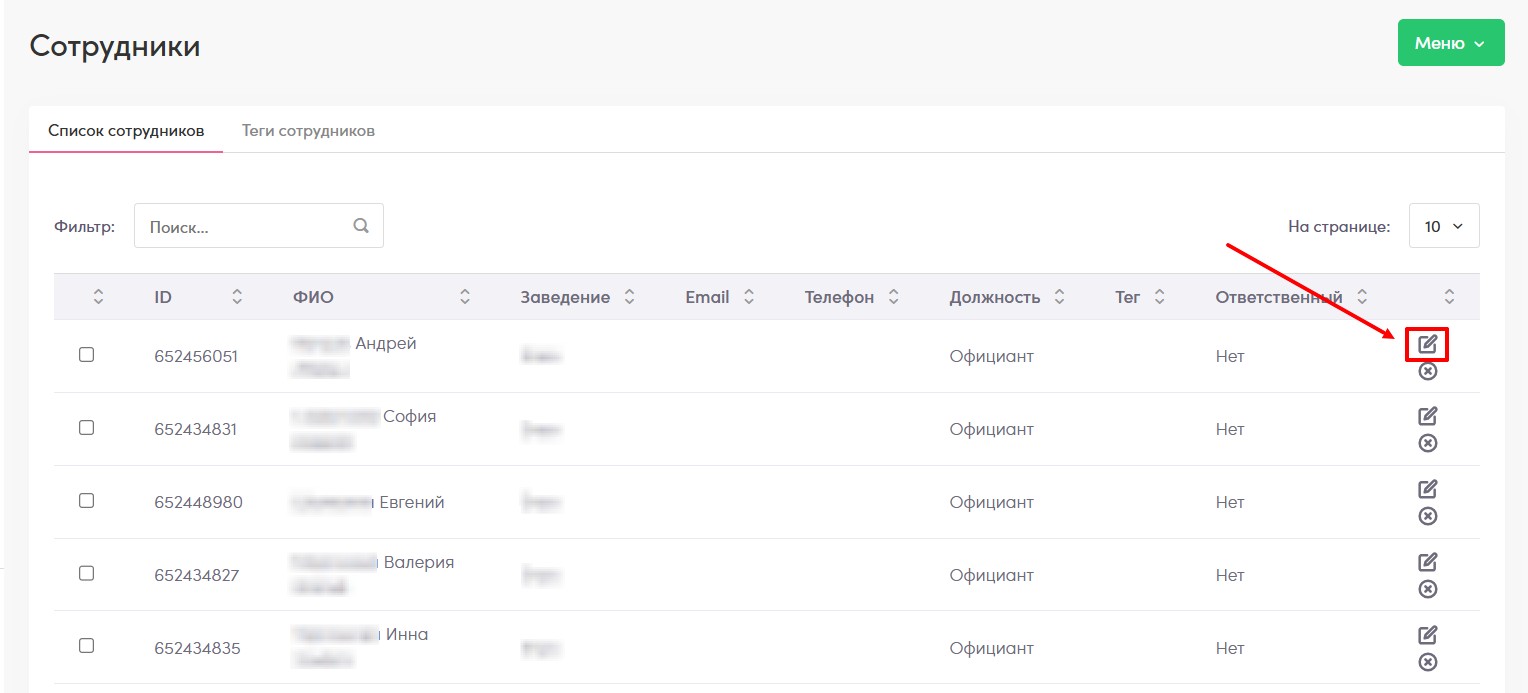
Task: Switch to Теги сотрудников tab
Action: (308, 131)
